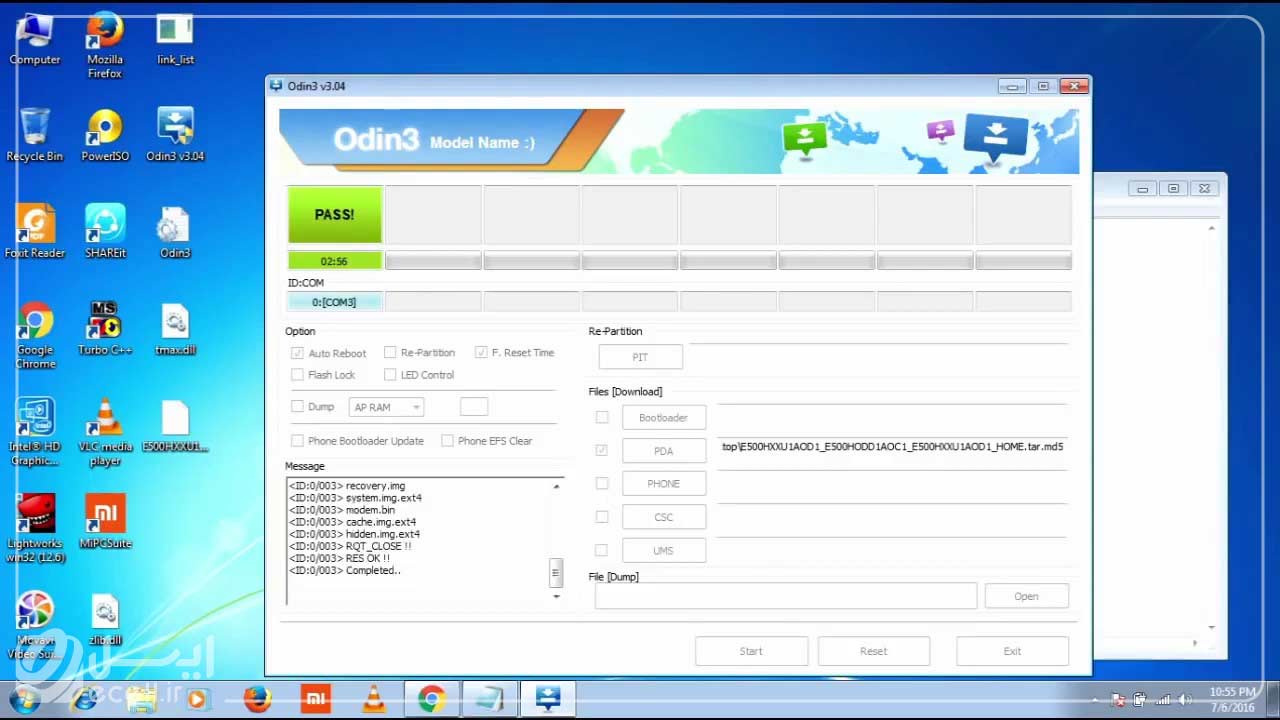Click the 0:[COM3] port box

point(334,302)
